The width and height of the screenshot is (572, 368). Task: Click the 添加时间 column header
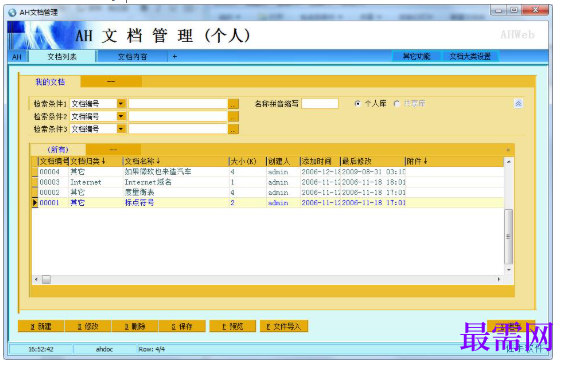point(320,161)
